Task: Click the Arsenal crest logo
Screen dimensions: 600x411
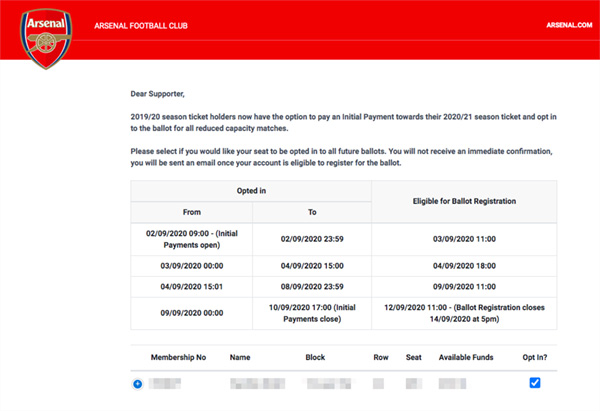Action: 46,38
